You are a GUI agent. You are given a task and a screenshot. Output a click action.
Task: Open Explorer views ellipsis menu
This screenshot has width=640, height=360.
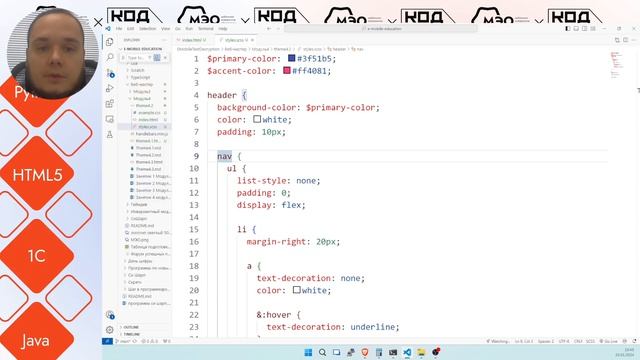(164, 40)
